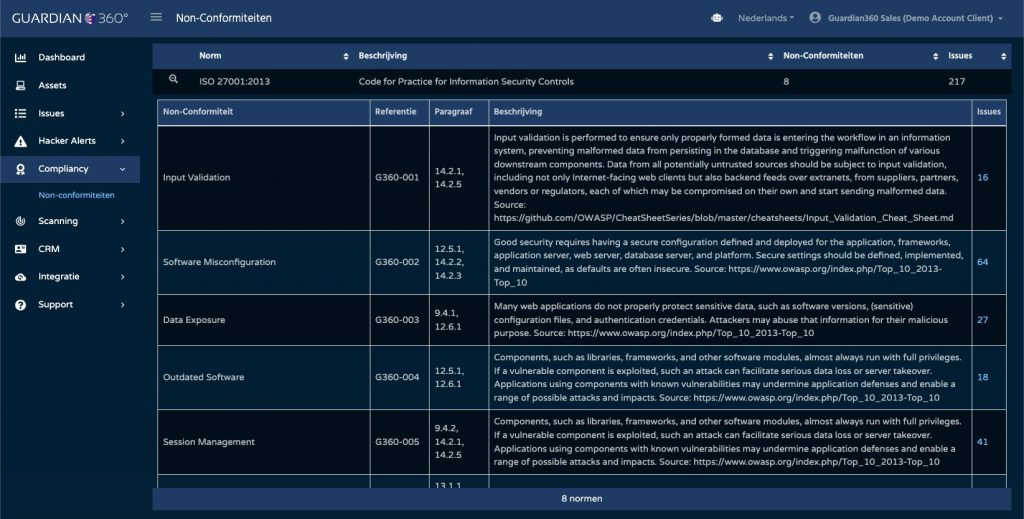Click reference G360-002
Viewport: 1024px width, 519px height.
tap(397, 262)
